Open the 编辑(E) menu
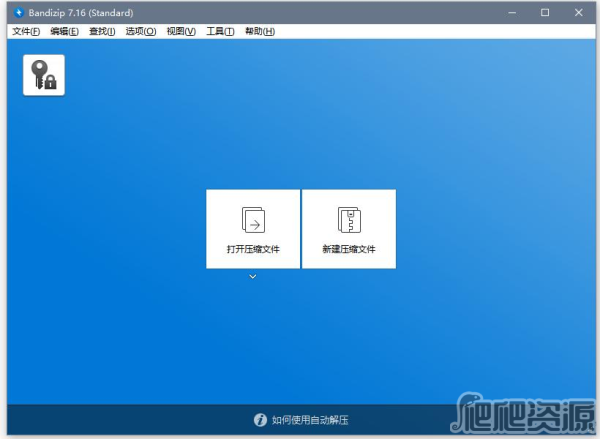Image resolution: width=600 pixels, height=439 pixels. pyautogui.click(x=65, y=31)
